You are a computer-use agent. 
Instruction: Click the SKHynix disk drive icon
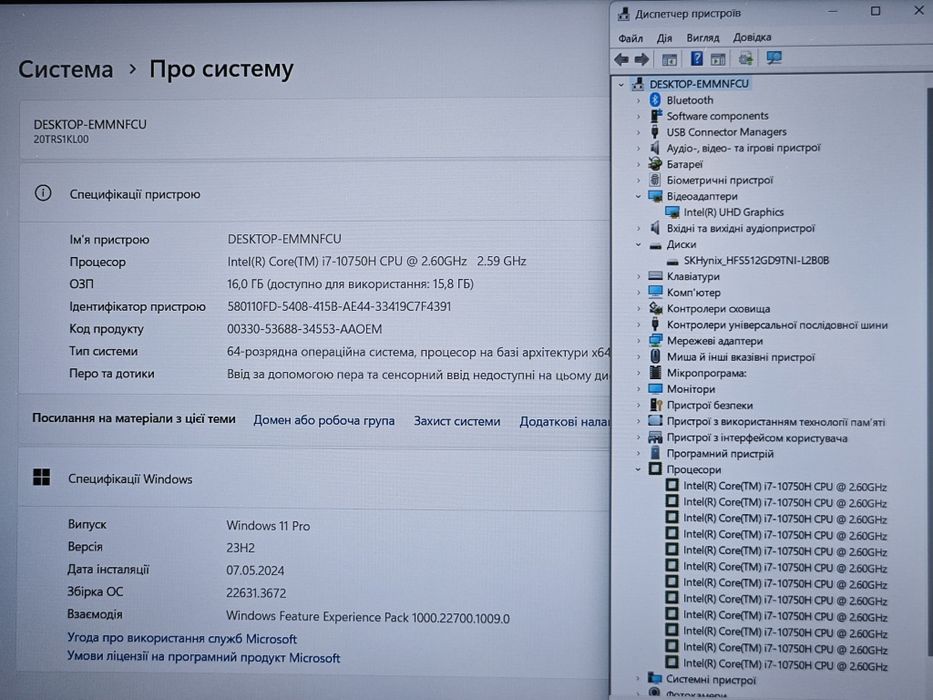672,261
